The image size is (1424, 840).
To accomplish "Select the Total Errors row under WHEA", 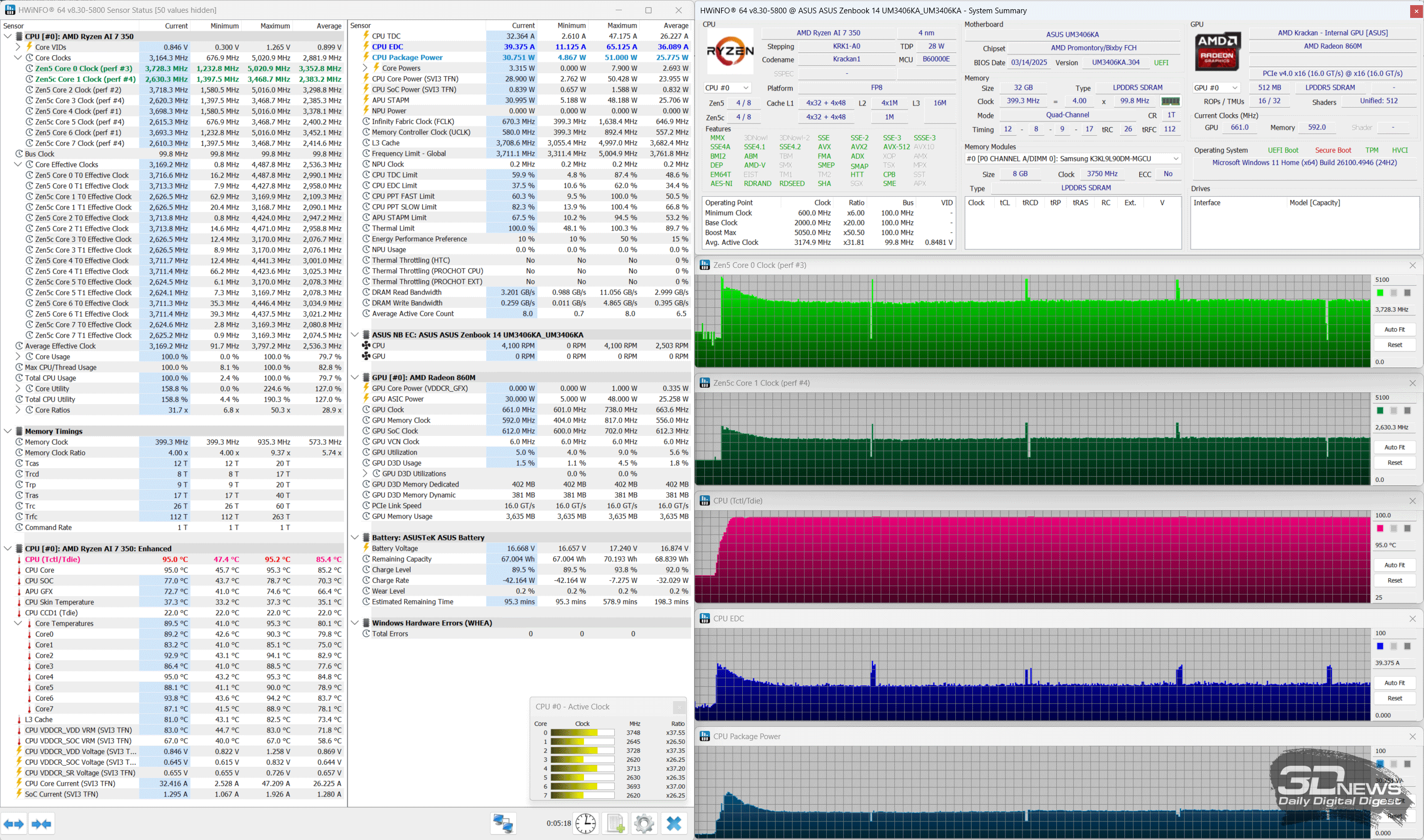I will pos(525,634).
